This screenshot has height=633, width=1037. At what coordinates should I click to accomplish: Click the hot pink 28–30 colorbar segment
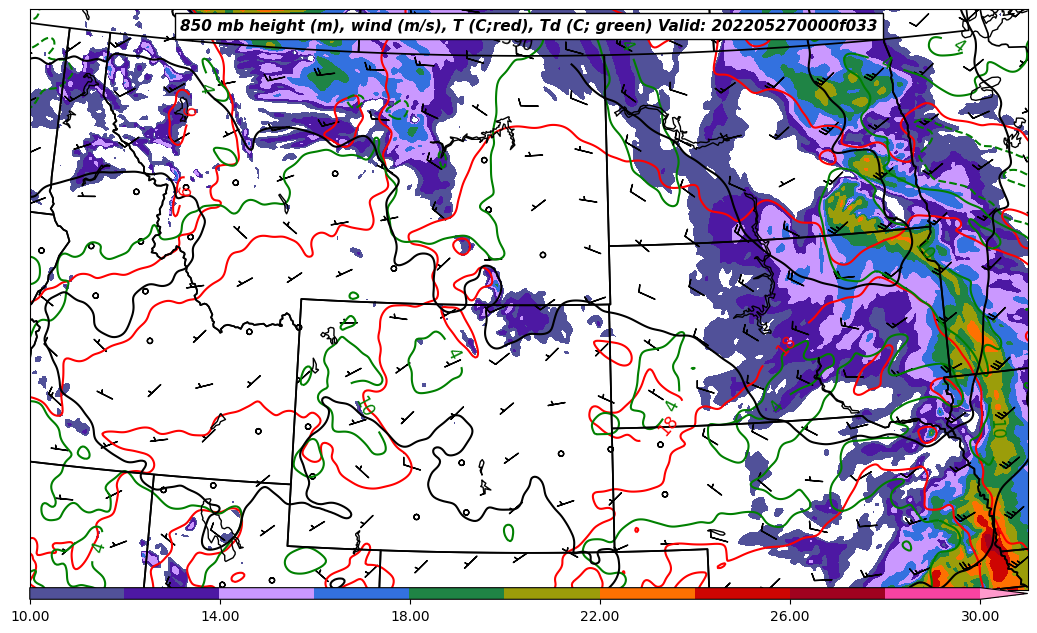[x=932, y=593]
